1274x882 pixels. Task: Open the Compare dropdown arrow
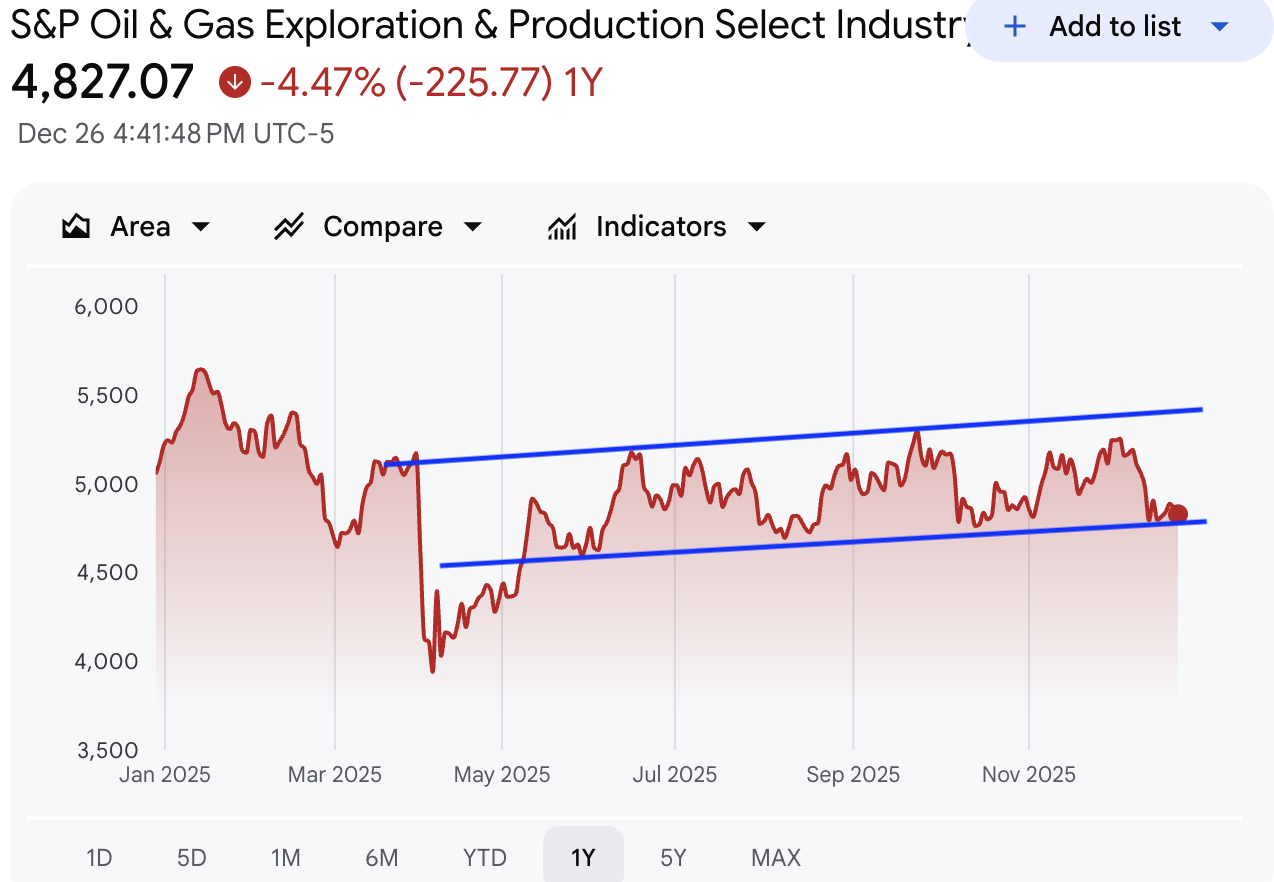point(473,227)
